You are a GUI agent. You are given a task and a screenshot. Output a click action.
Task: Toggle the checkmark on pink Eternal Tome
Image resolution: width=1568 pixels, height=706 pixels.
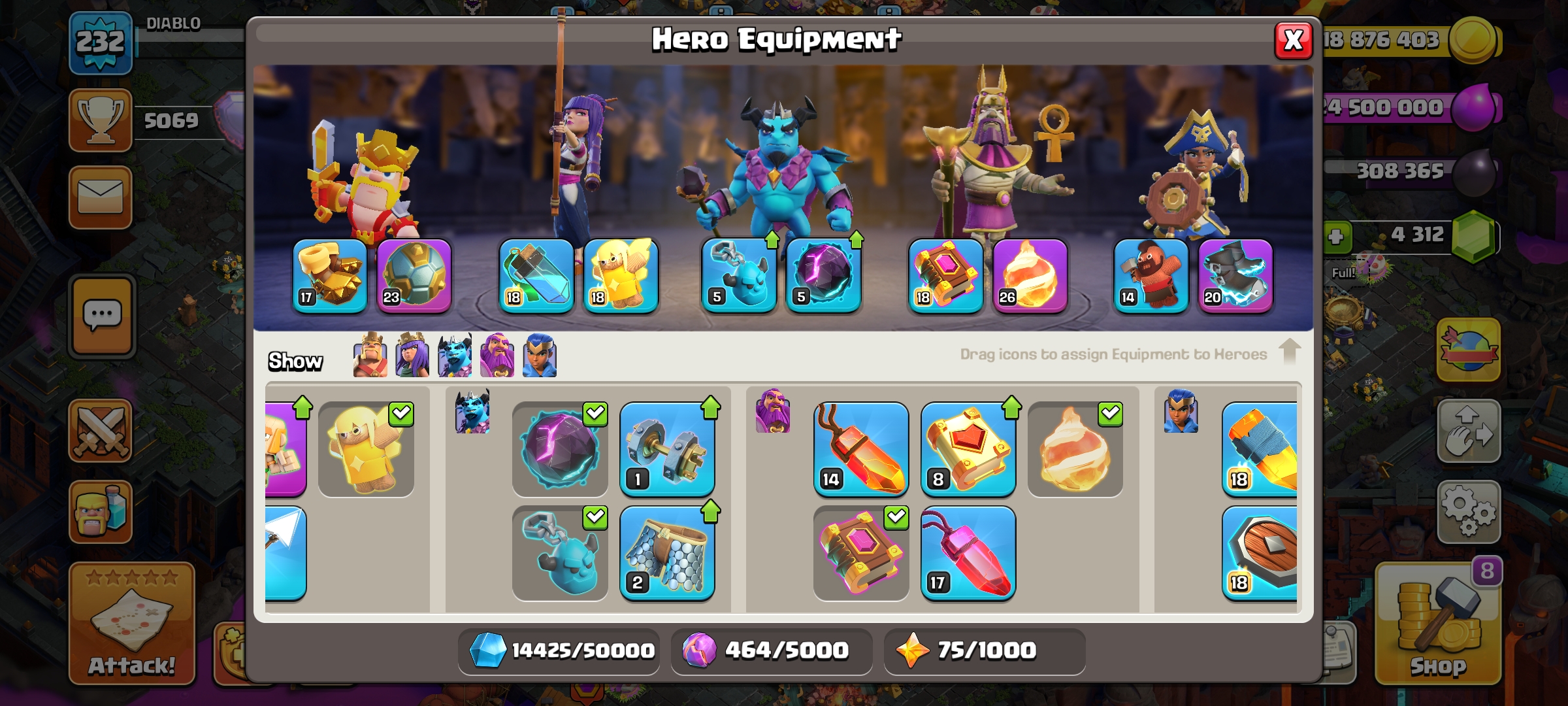897,518
